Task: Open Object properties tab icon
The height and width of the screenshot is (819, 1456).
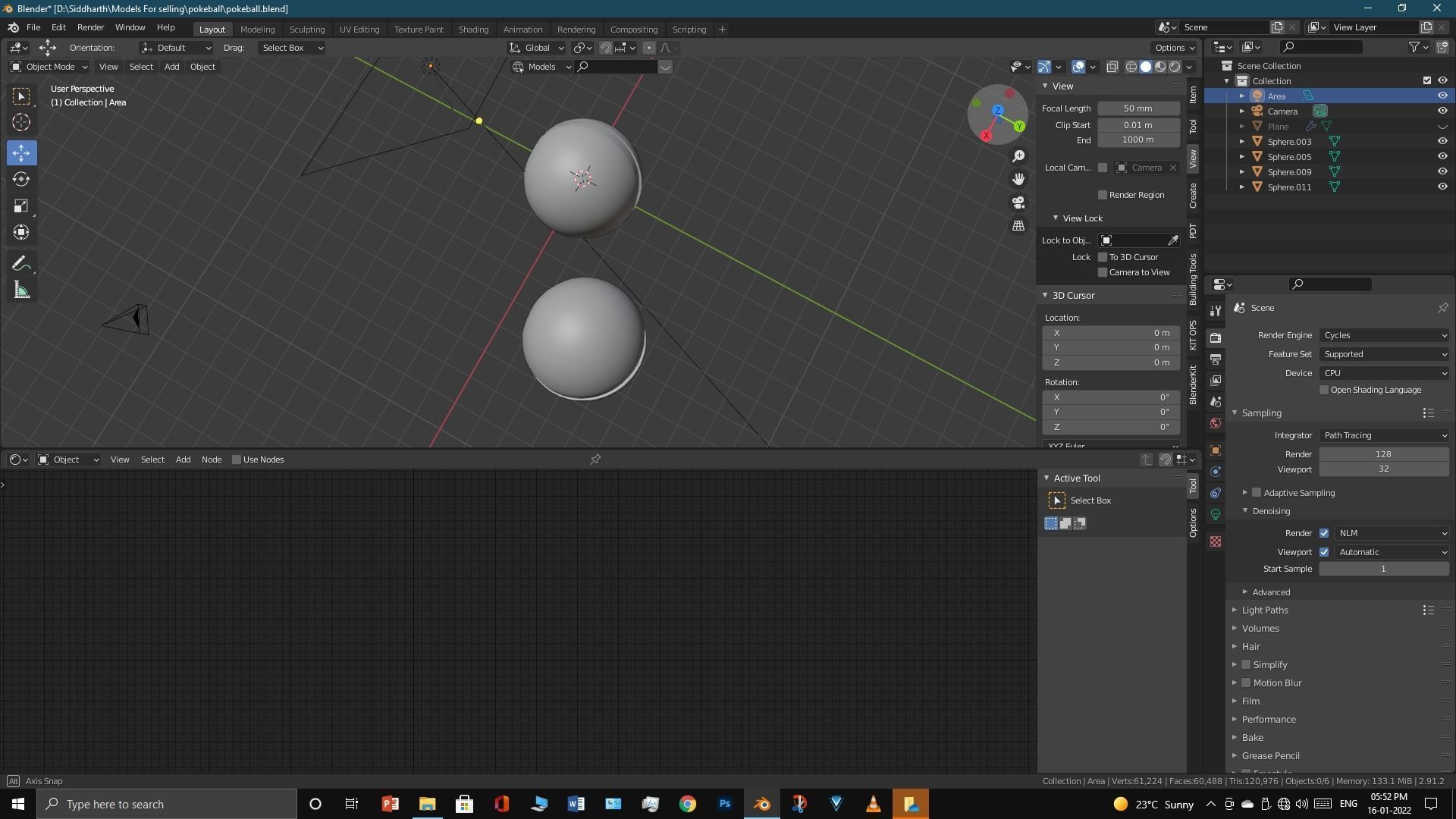Action: 1216,450
